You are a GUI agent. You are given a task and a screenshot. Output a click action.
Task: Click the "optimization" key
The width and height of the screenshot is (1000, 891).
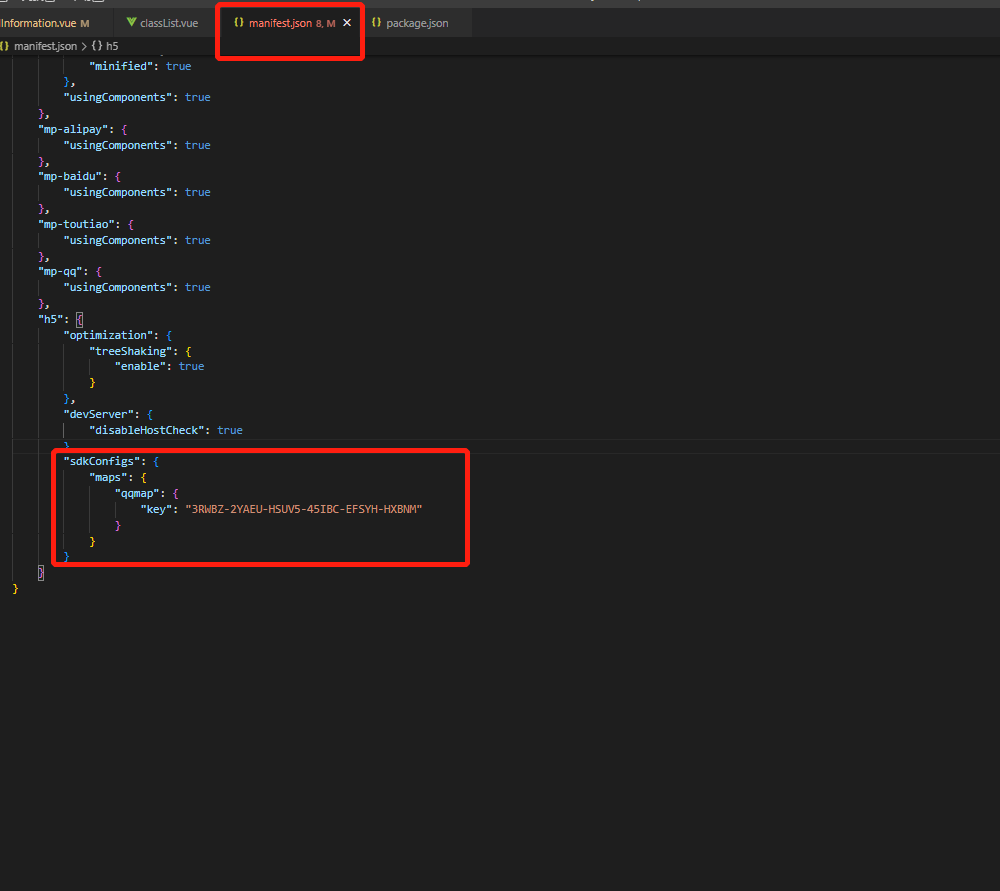[108, 335]
